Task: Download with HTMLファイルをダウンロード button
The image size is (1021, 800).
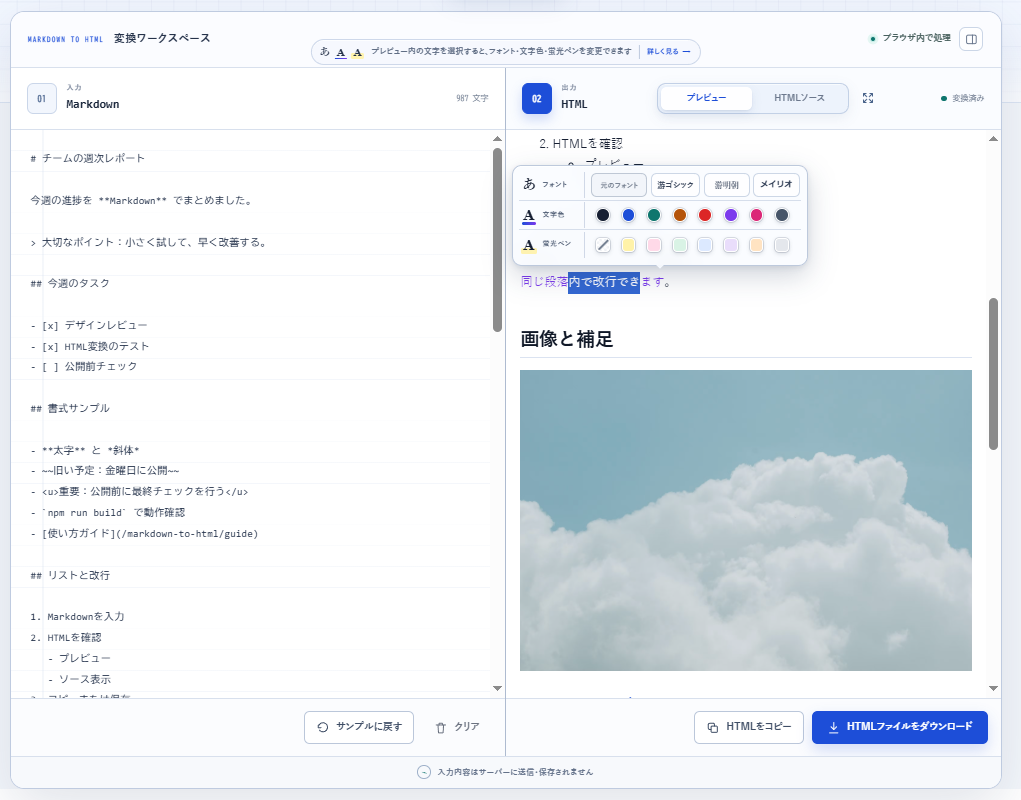Action: pyautogui.click(x=900, y=727)
